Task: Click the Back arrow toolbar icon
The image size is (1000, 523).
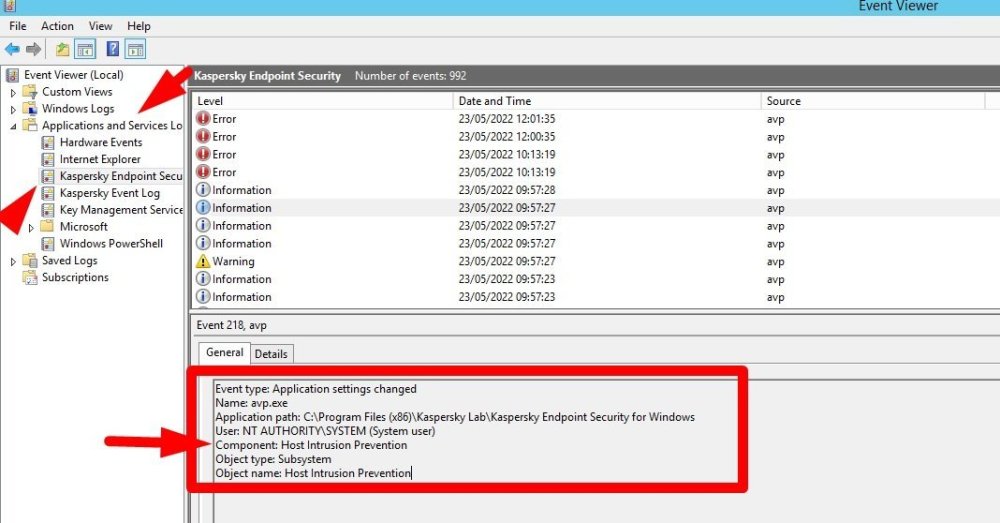Action: pos(12,49)
